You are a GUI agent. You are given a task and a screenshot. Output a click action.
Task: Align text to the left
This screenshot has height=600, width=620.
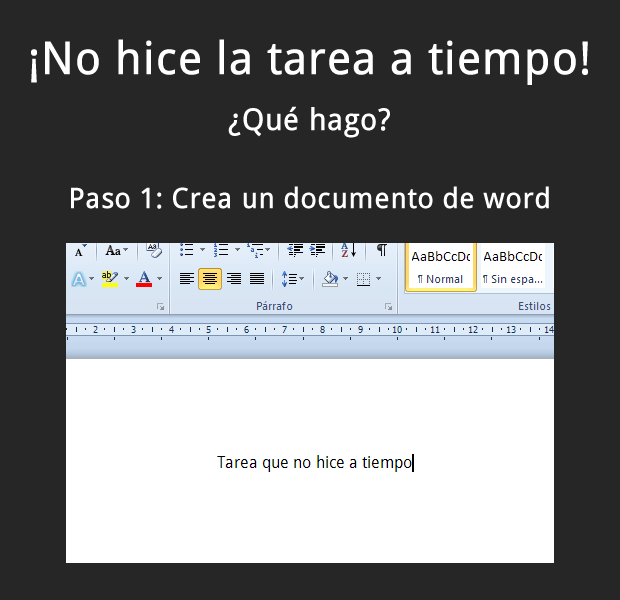point(187,279)
